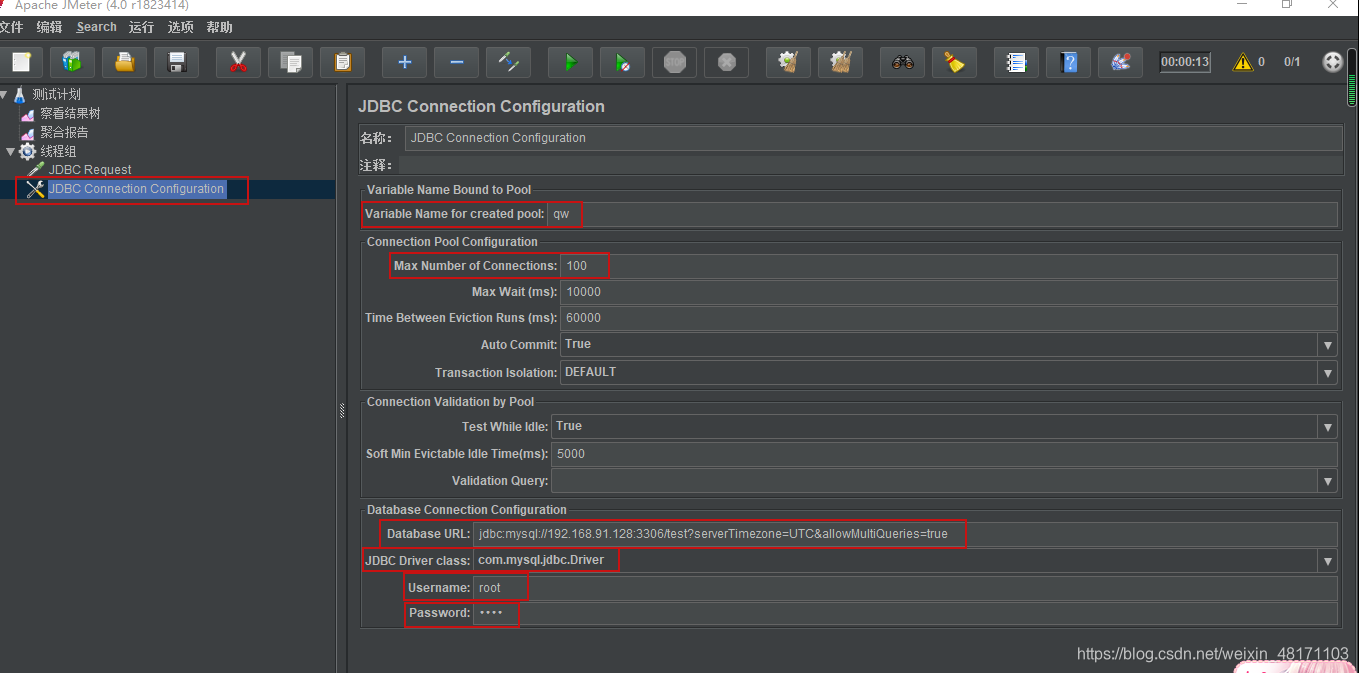Click the remote engine status icon

[1332, 62]
